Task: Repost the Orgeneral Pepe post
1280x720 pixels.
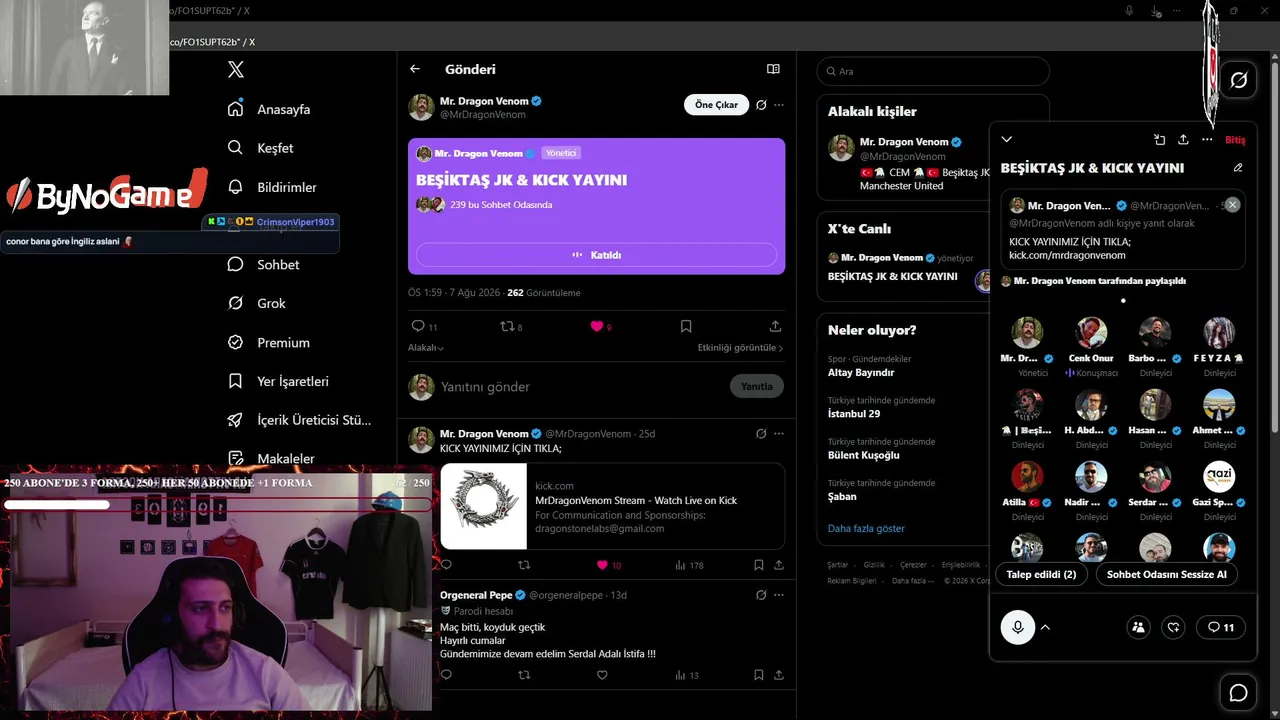Action: [x=524, y=675]
